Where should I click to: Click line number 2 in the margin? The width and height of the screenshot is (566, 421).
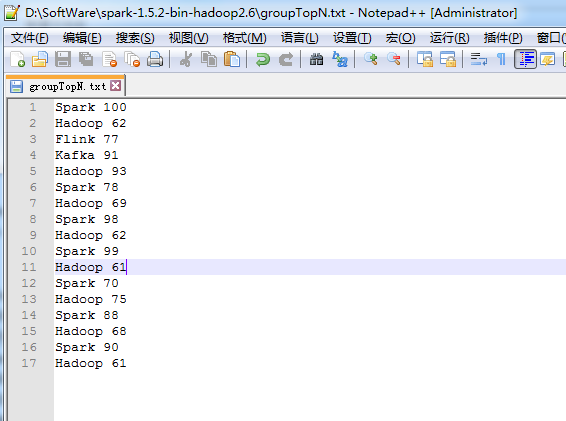tap(33, 123)
